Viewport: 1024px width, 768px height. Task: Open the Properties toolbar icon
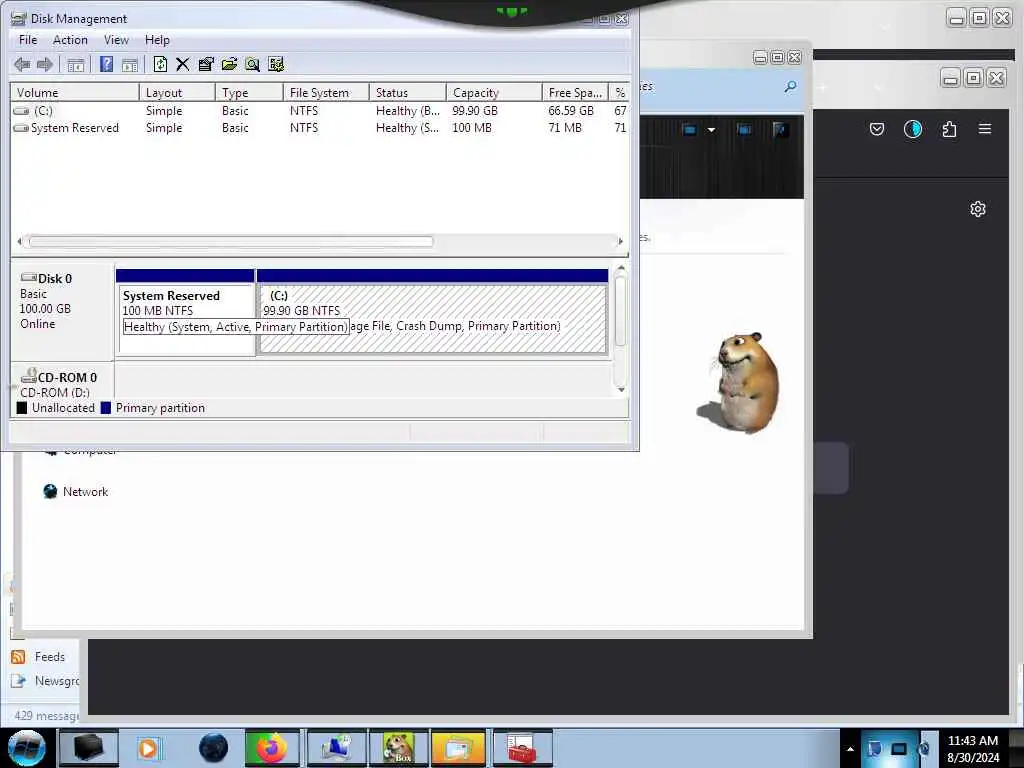[206, 64]
